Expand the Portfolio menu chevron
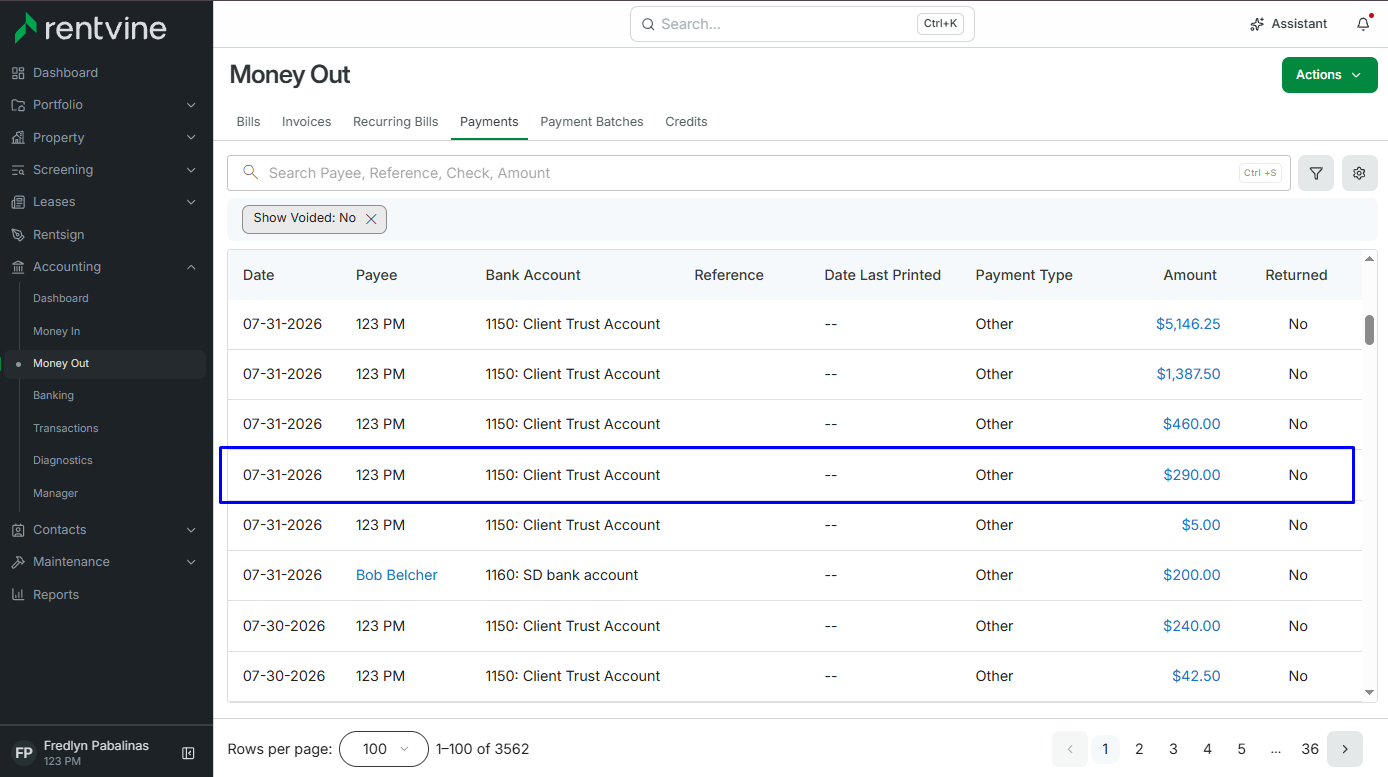This screenshot has width=1388, height=777. point(191,105)
